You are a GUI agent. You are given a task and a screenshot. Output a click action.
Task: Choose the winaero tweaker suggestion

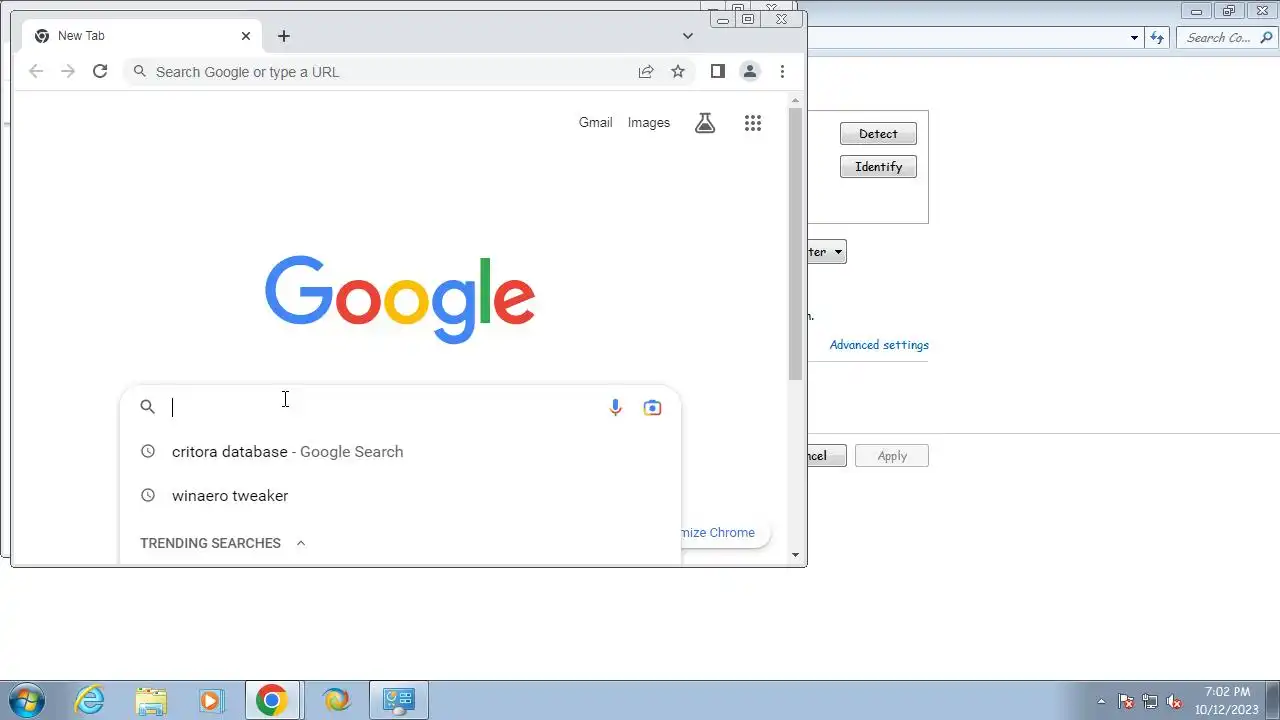tap(400, 495)
